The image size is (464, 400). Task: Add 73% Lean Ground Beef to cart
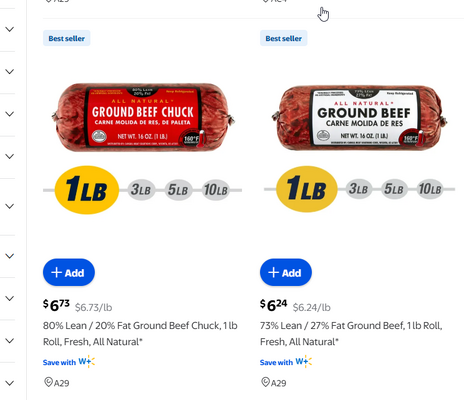click(286, 272)
